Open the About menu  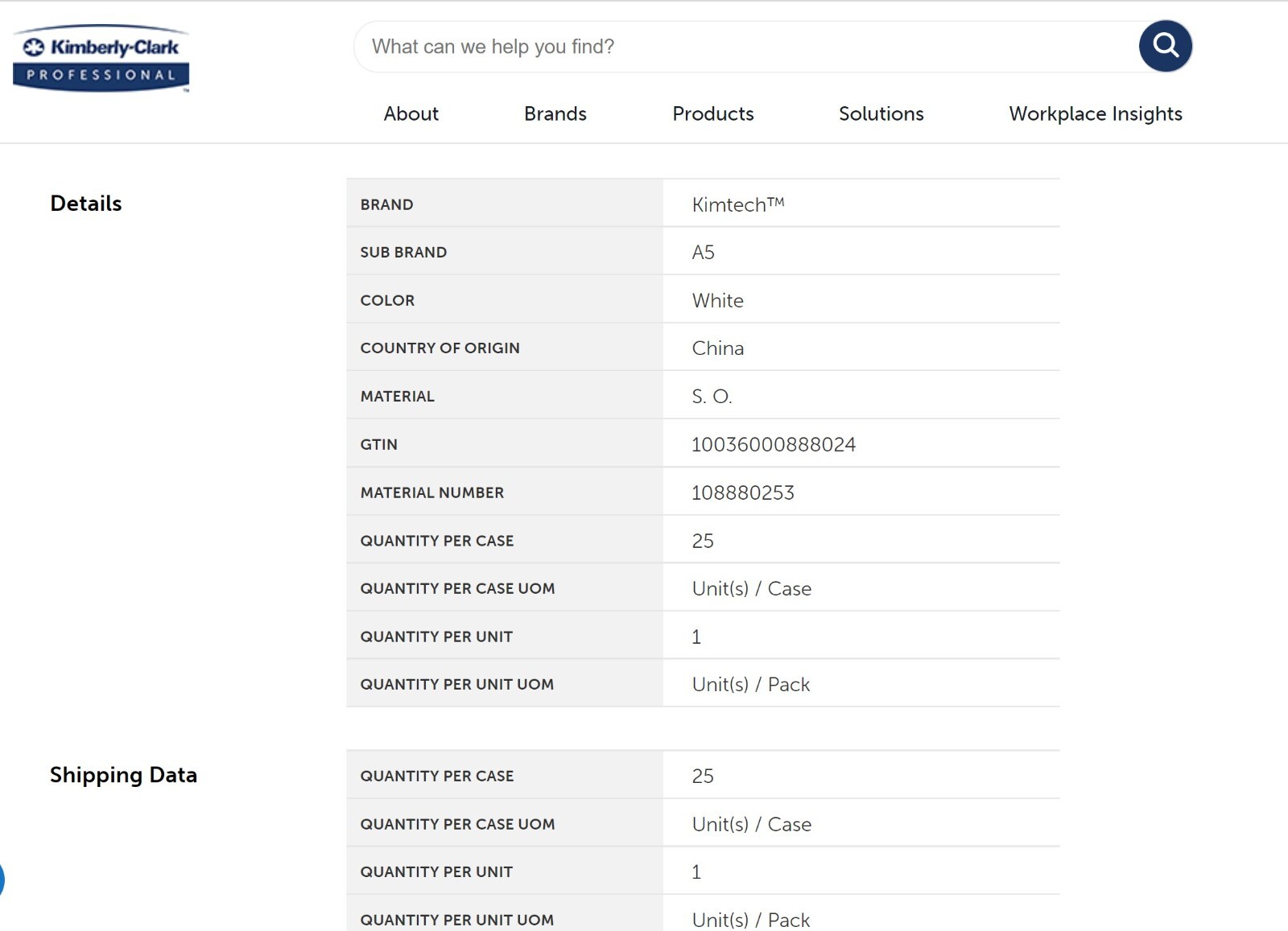click(411, 114)
